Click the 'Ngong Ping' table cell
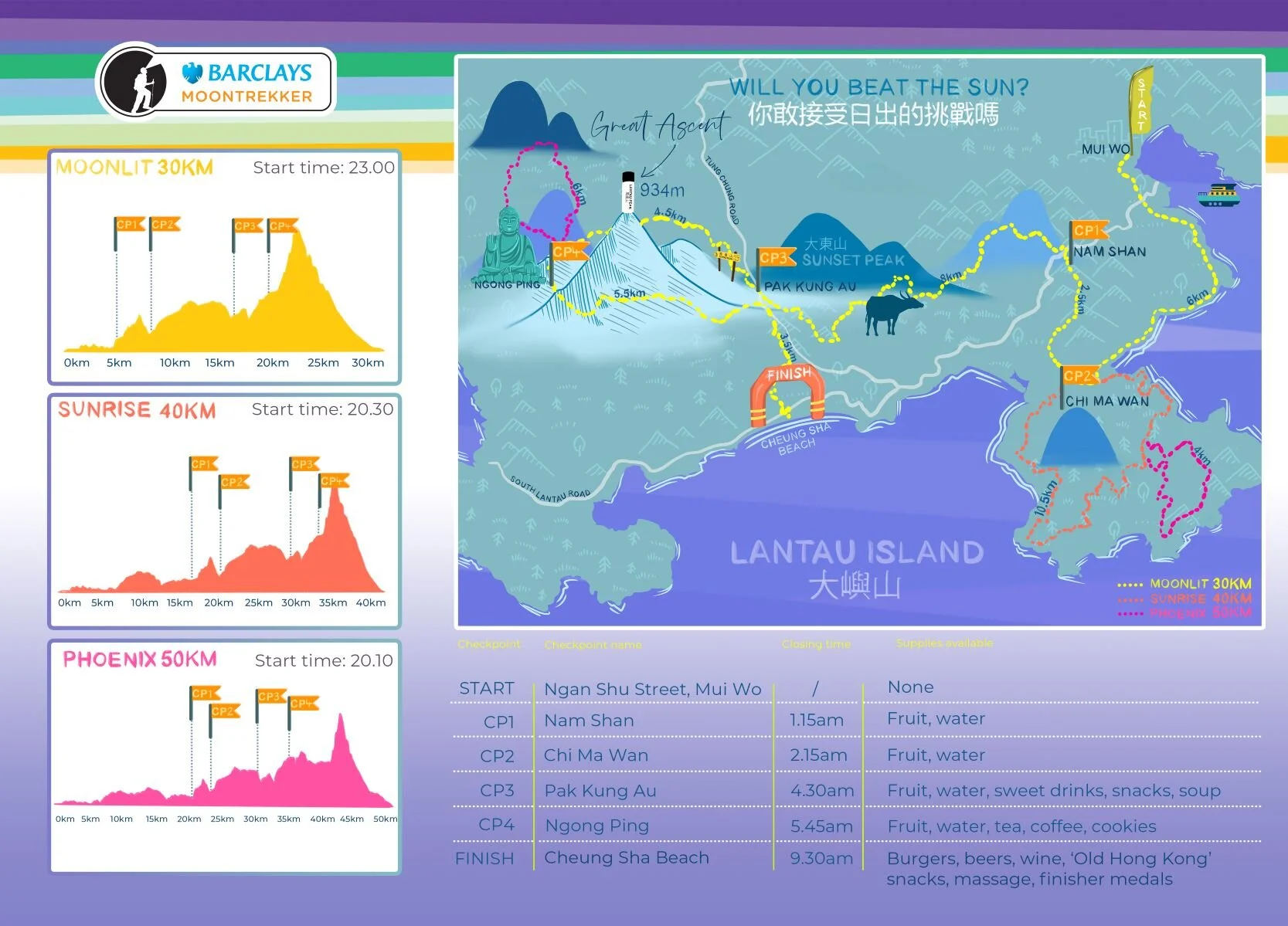Screen dimensions: 1288x926 pyautogui.click(x=597, y=826)
